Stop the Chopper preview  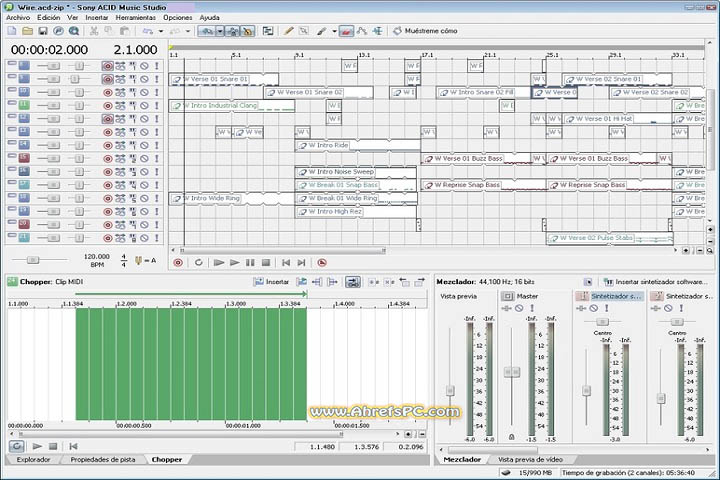tap(53, 446)
